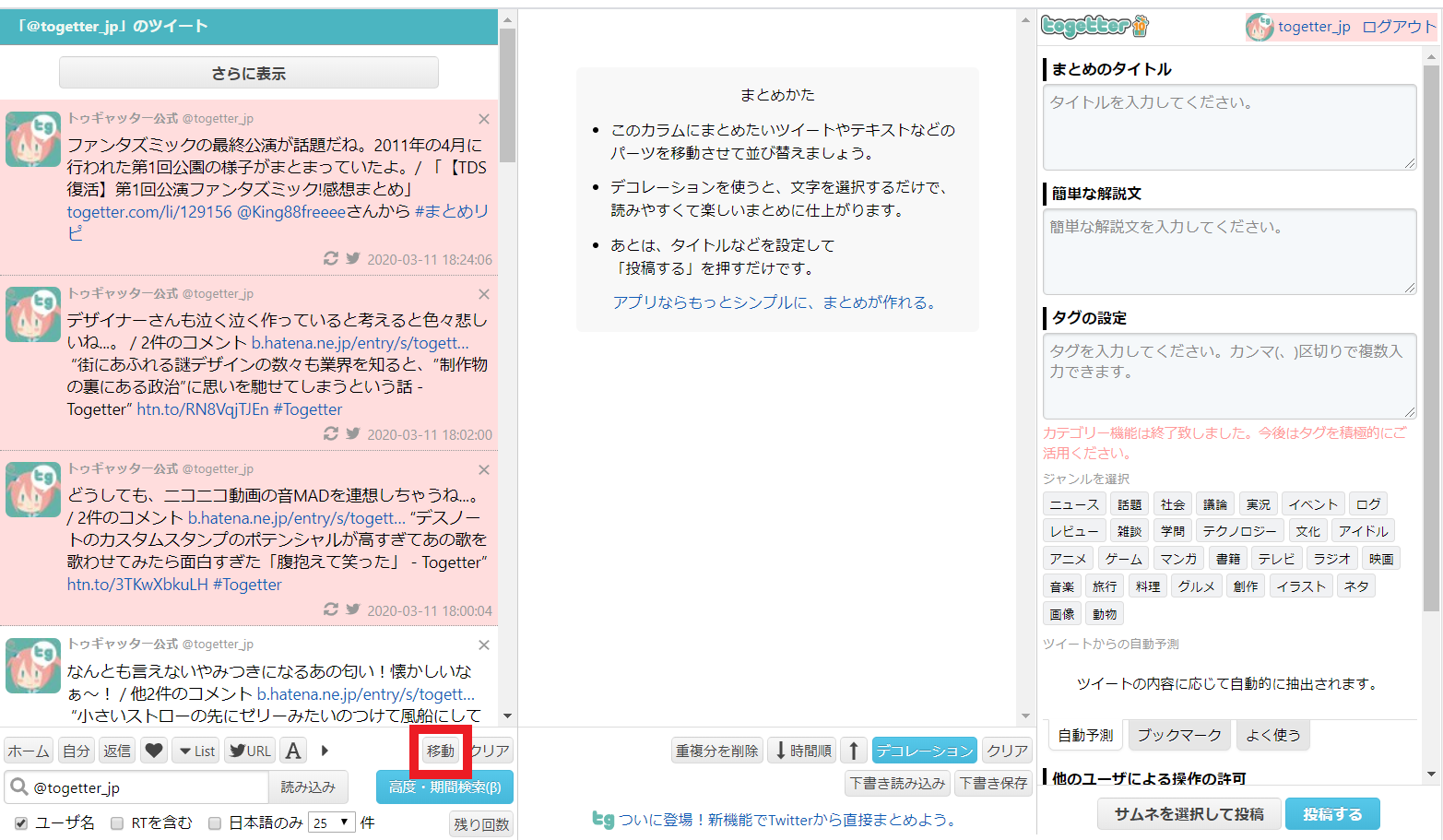This screenshot has height=840, width=1443.
Task: Click the up-arrow reverse sort icon
Action: pyautogui.click(x=854, y=751)
